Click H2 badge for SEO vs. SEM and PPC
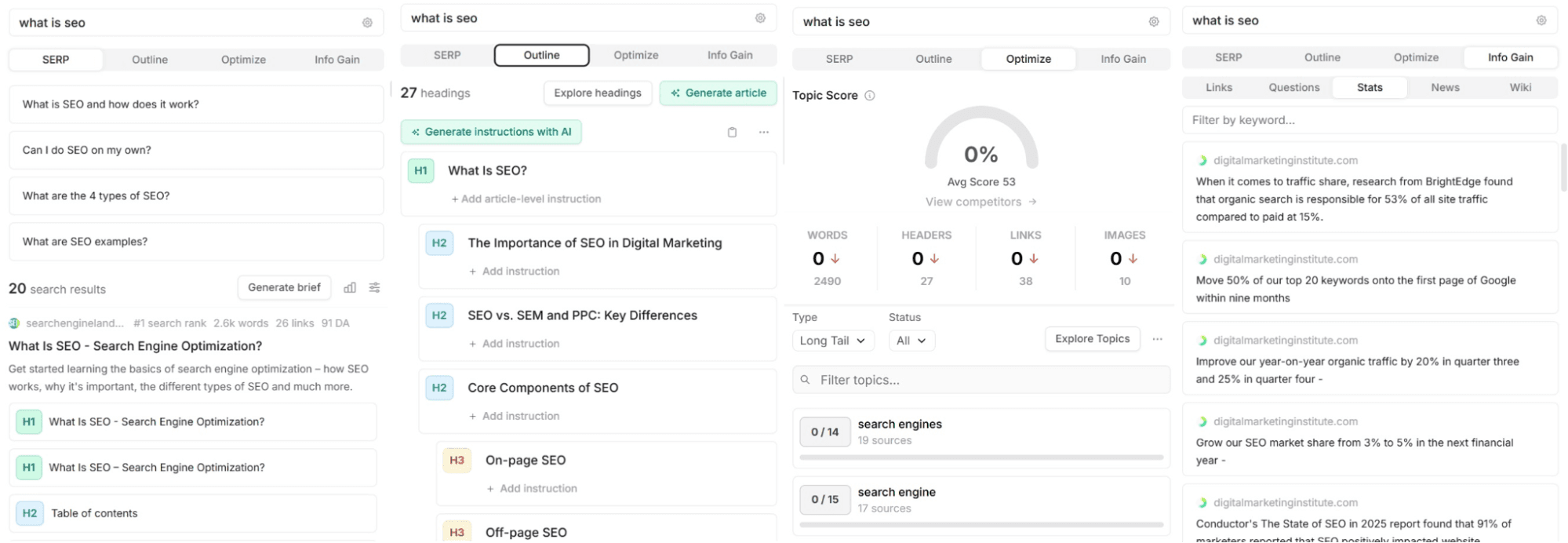The height and width of the screenshot is (543, 1568). [x=439, y=315]
